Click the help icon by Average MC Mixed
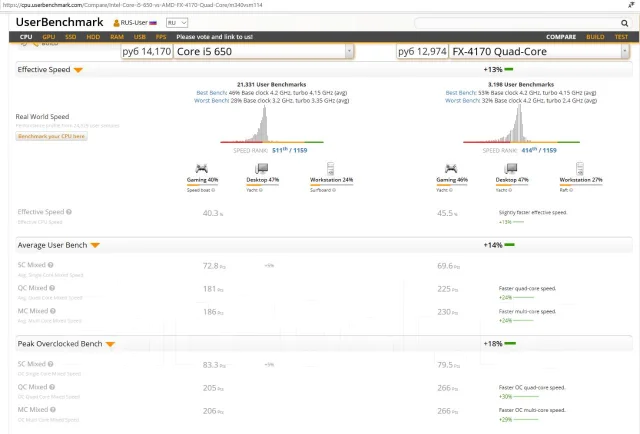 coord(53,311)
